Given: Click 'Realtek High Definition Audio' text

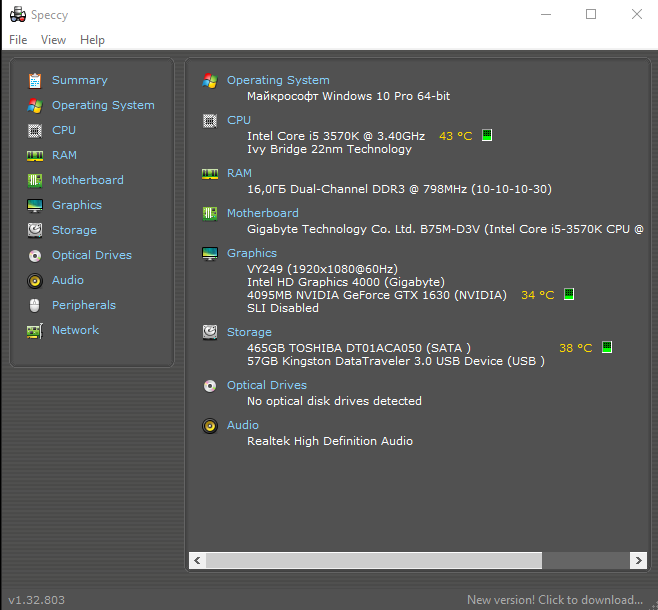Looking at the screenshot, I should tap(330, 441).
